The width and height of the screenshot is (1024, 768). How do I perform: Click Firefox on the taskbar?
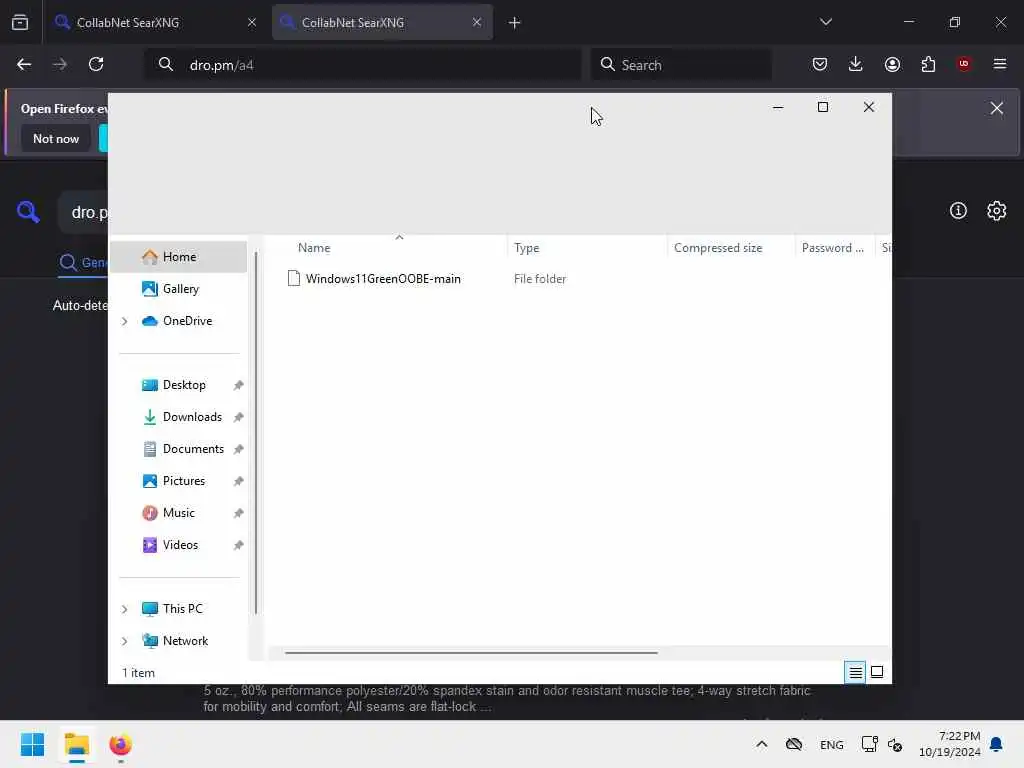click(x=121, y=744)
